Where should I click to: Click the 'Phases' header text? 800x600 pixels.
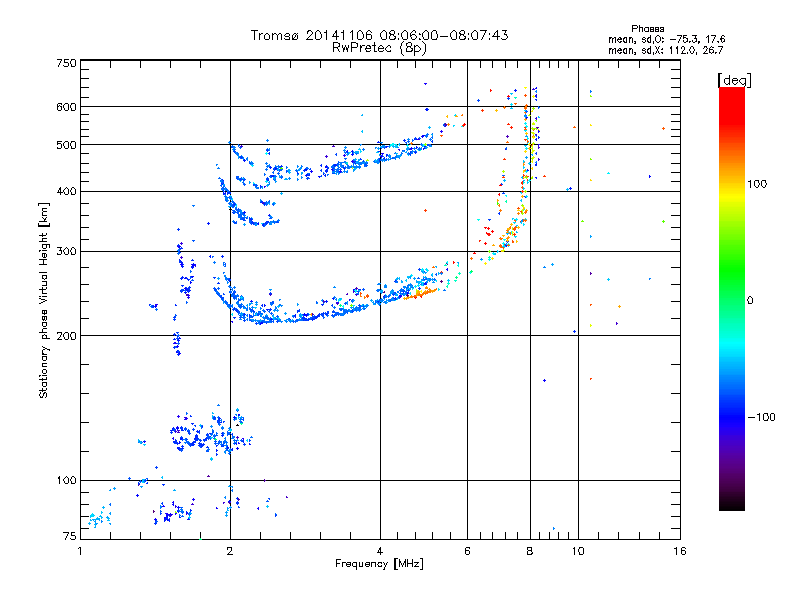[647, 29]
